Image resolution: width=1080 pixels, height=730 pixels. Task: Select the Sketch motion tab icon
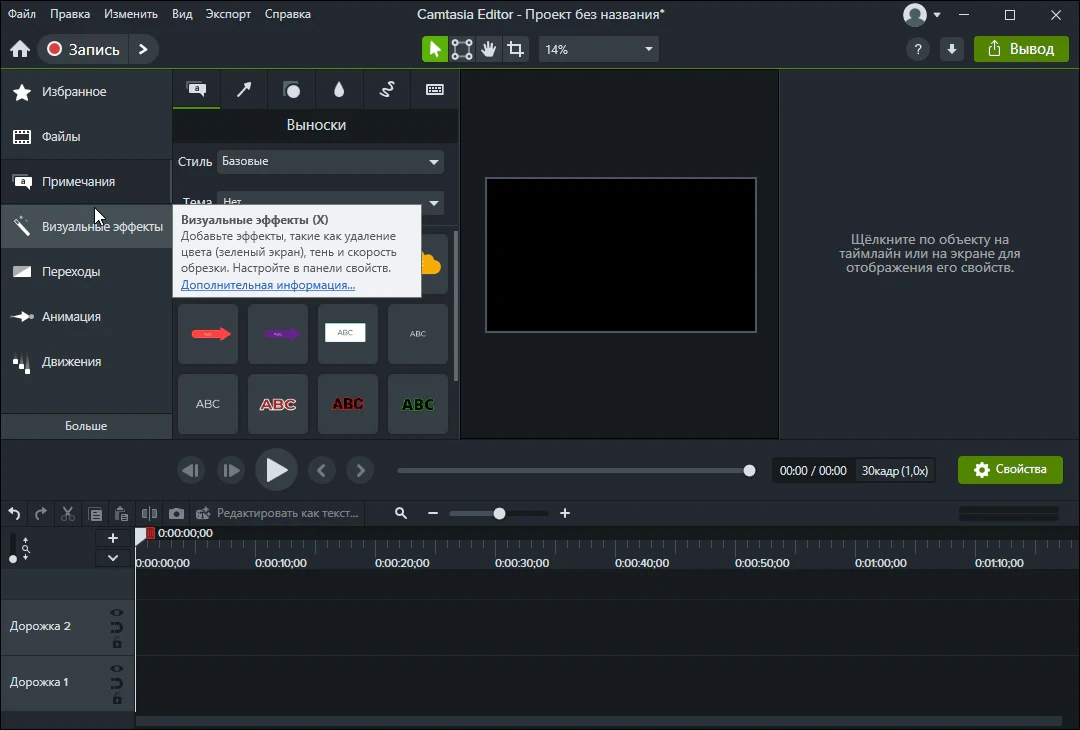386,90
